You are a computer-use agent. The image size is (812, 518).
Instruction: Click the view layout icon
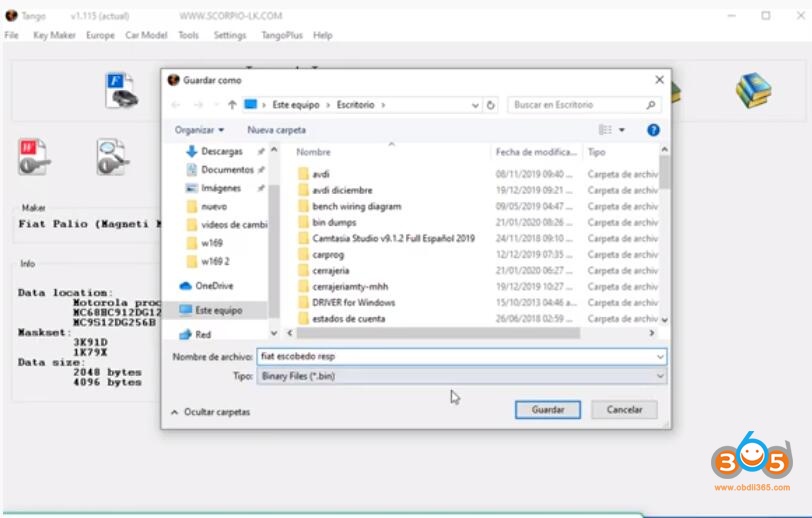point(605,130)
